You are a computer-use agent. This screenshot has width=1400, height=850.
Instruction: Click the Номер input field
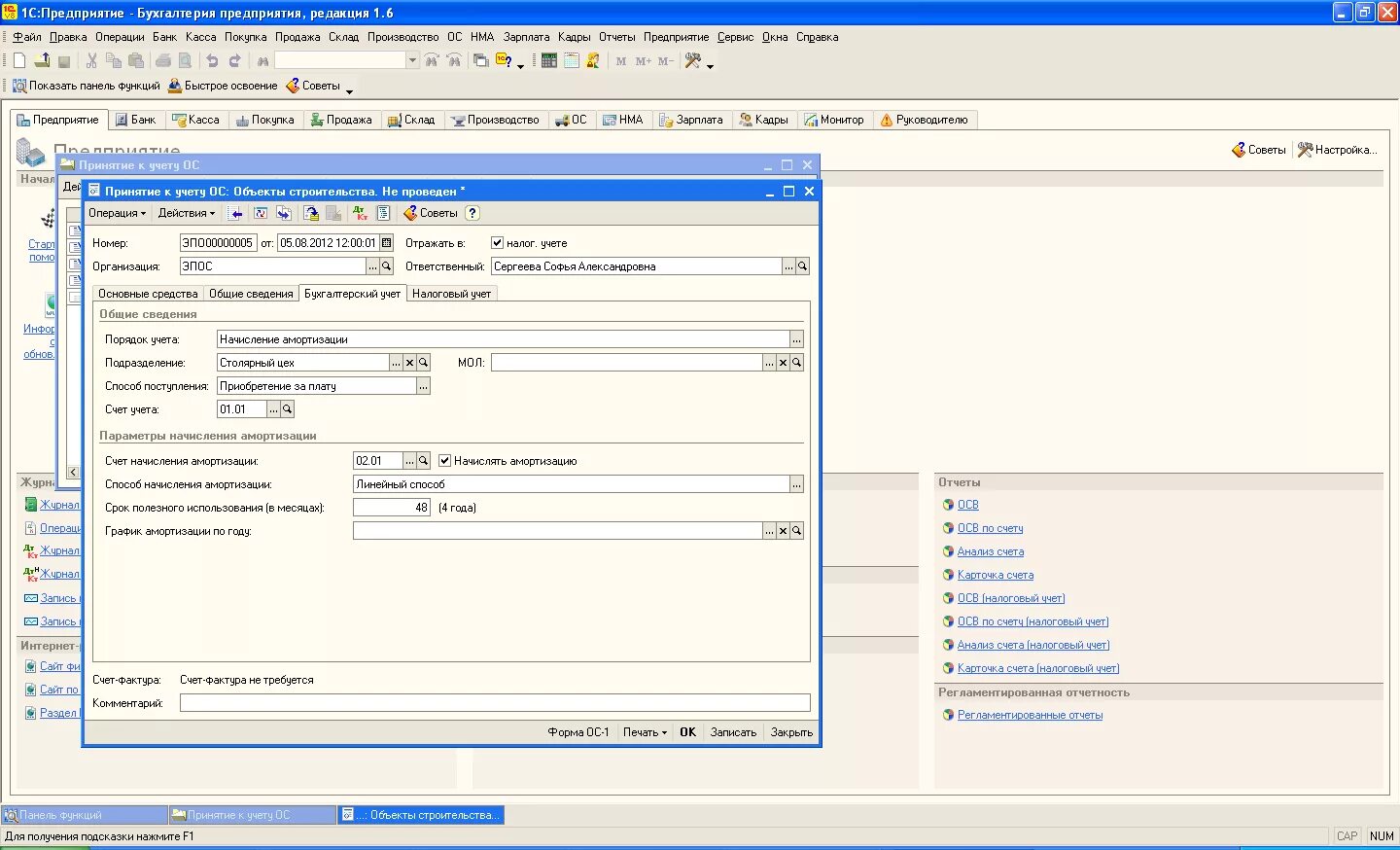coord(218,243)
